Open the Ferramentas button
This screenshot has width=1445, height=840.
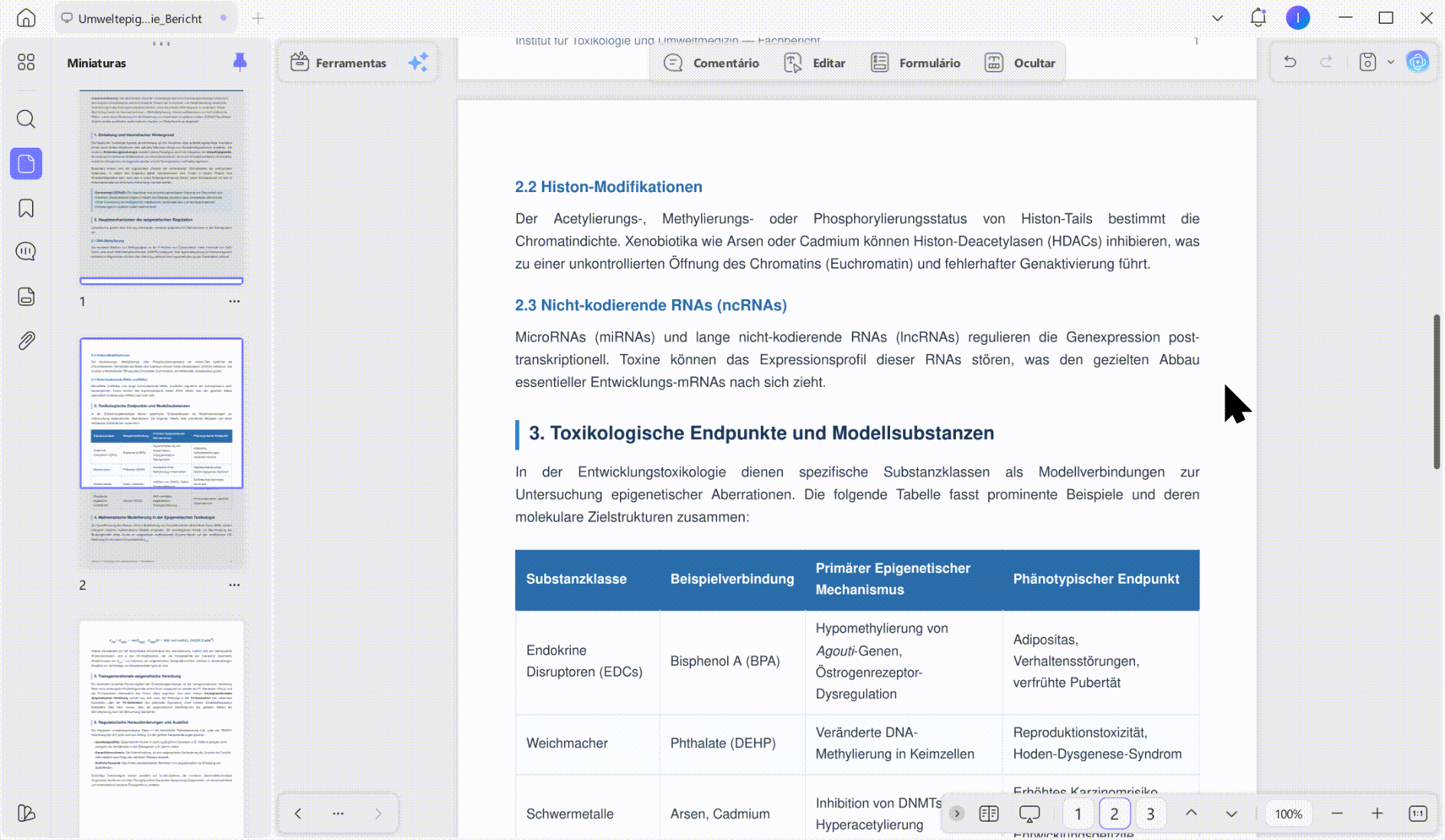(338, 63)
